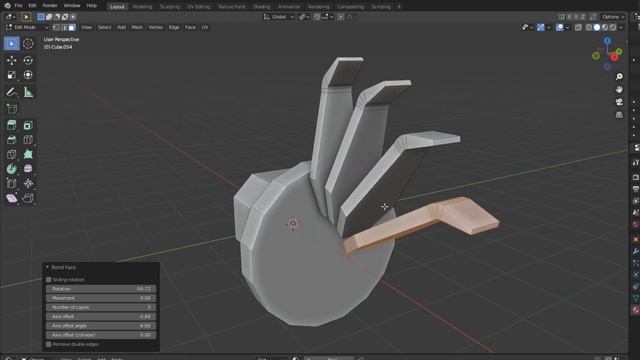
Task: Switch to the Shading workspace tab
Action: (262, 7)
